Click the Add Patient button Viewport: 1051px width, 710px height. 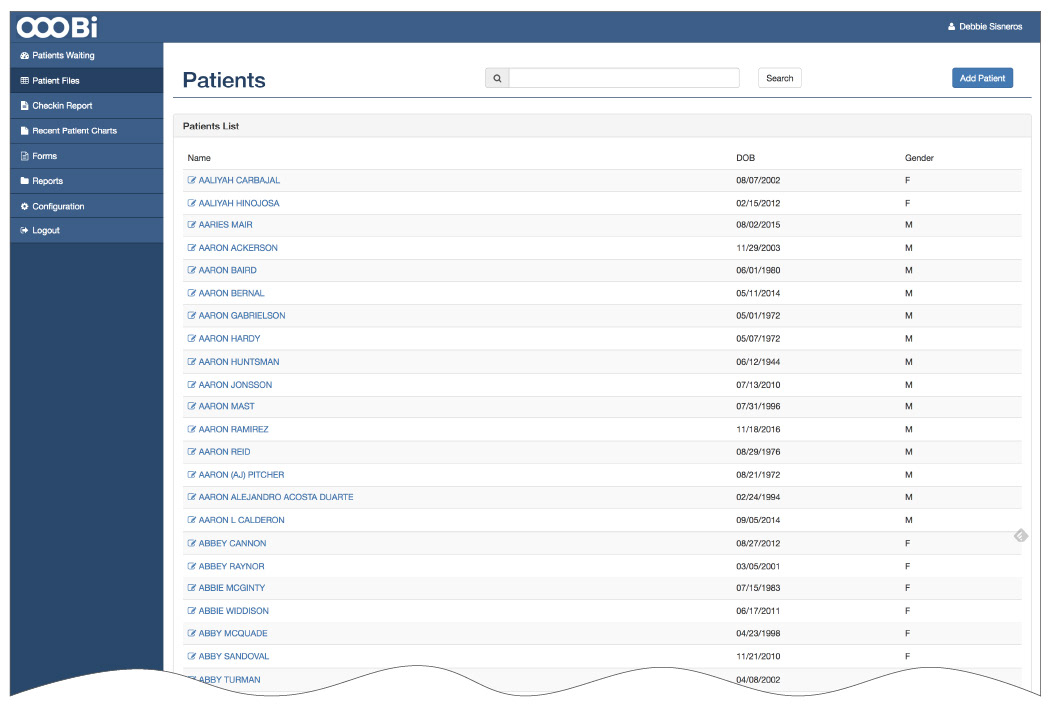coord(982,78)
